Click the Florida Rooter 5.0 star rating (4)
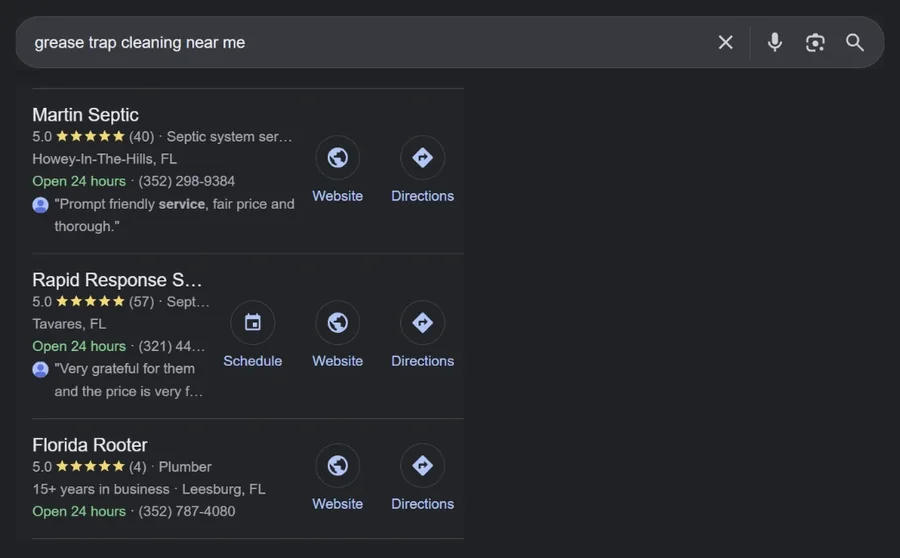Image resolution: width=900 pixels, height=558 pixels. [x=89, y=467]
